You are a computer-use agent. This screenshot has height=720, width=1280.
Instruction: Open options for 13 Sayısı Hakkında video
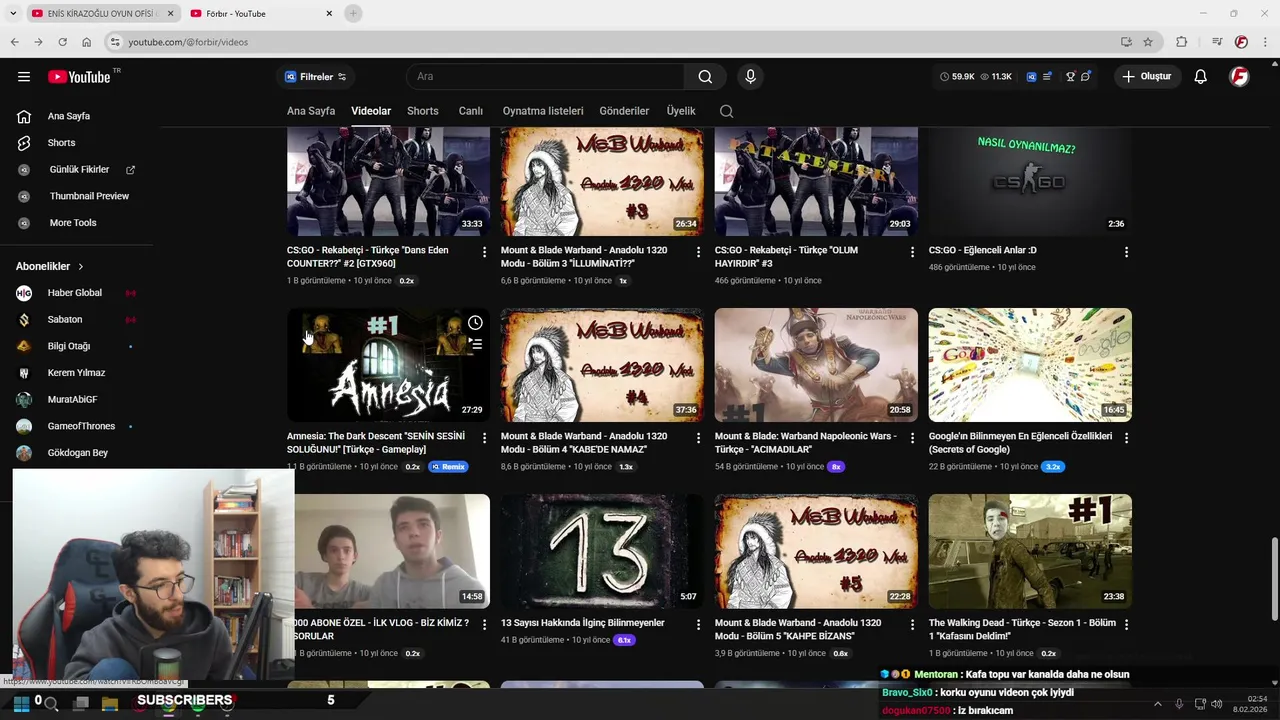pyautogui.click(x=698, y=624)
